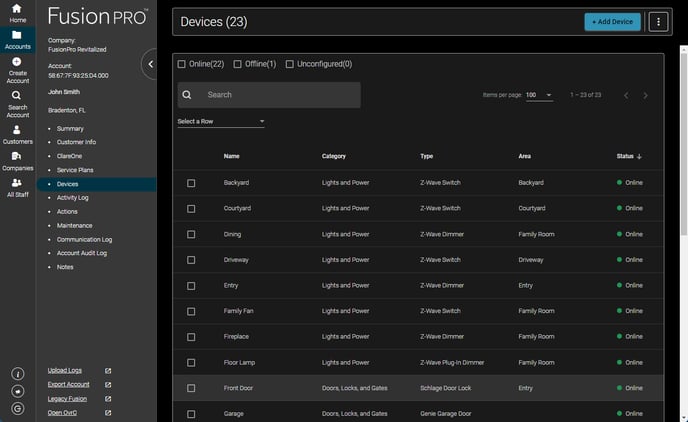Click the G circle icon at the bottom of the left rail
The width and height of the screenshot is (688, 422).
click(x=18, y=409)
